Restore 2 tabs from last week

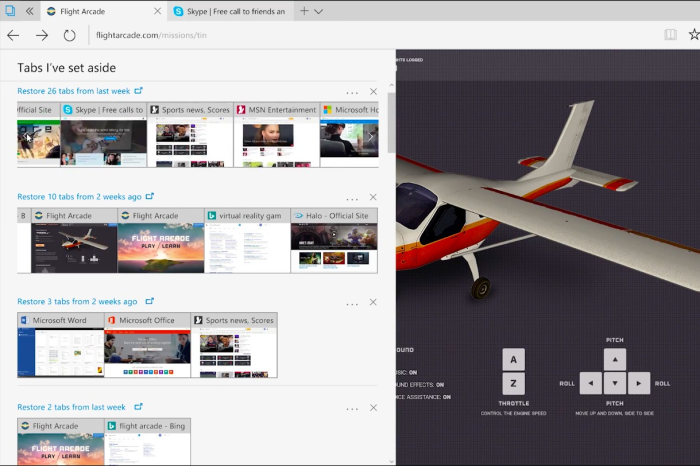[71, 407]
